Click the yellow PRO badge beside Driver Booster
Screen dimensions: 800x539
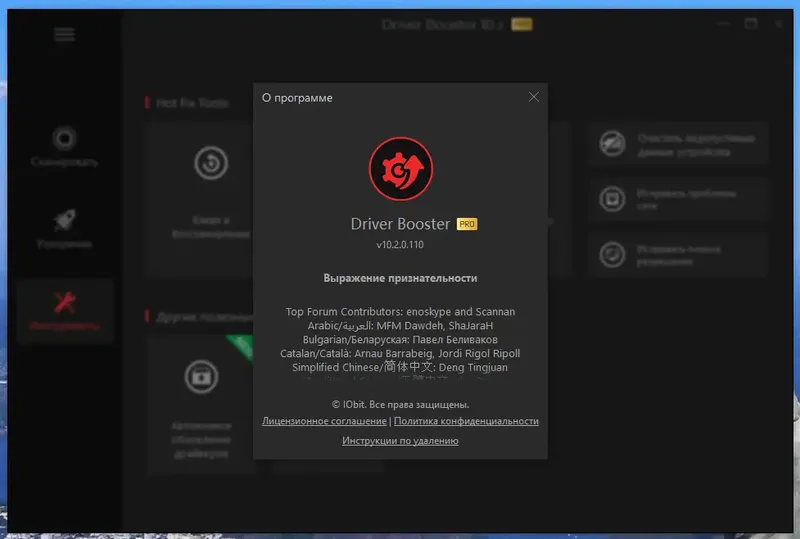(467, 224)
